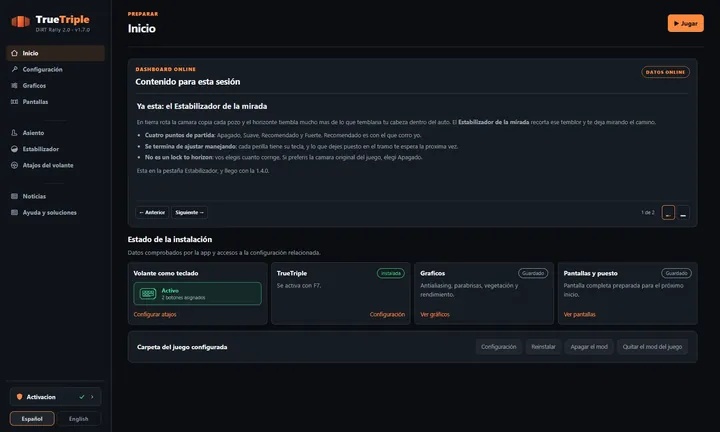Click the Siguiente button

[190, 213]
